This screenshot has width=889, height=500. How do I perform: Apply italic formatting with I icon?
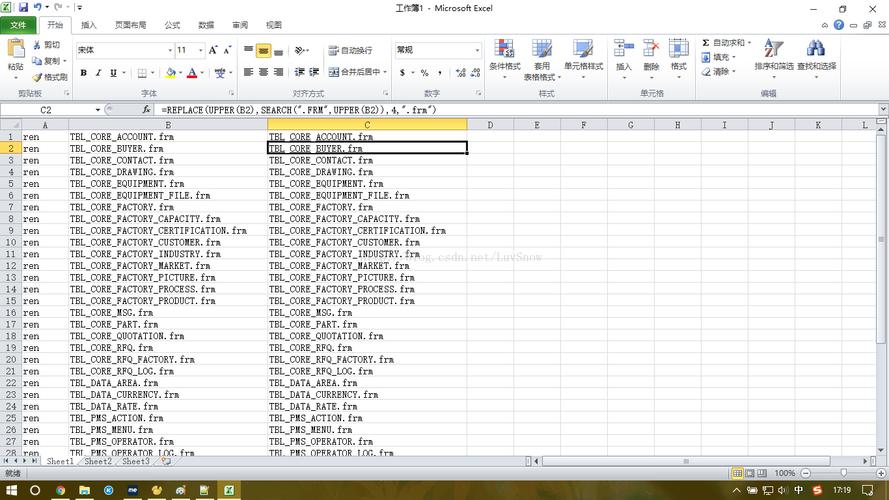pyautogui.click(x=98, y=73)
